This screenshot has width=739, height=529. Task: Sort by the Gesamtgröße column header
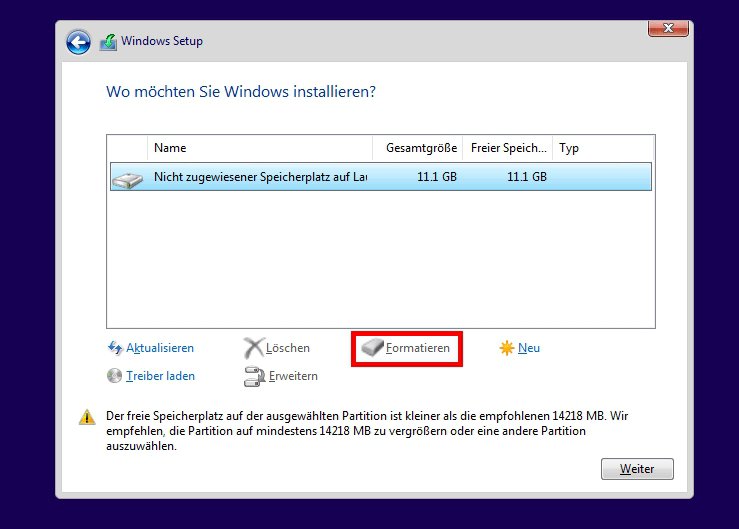(418, 148)
